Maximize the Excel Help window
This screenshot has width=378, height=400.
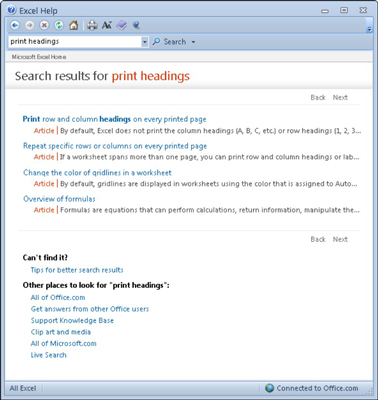click(344, 10)
